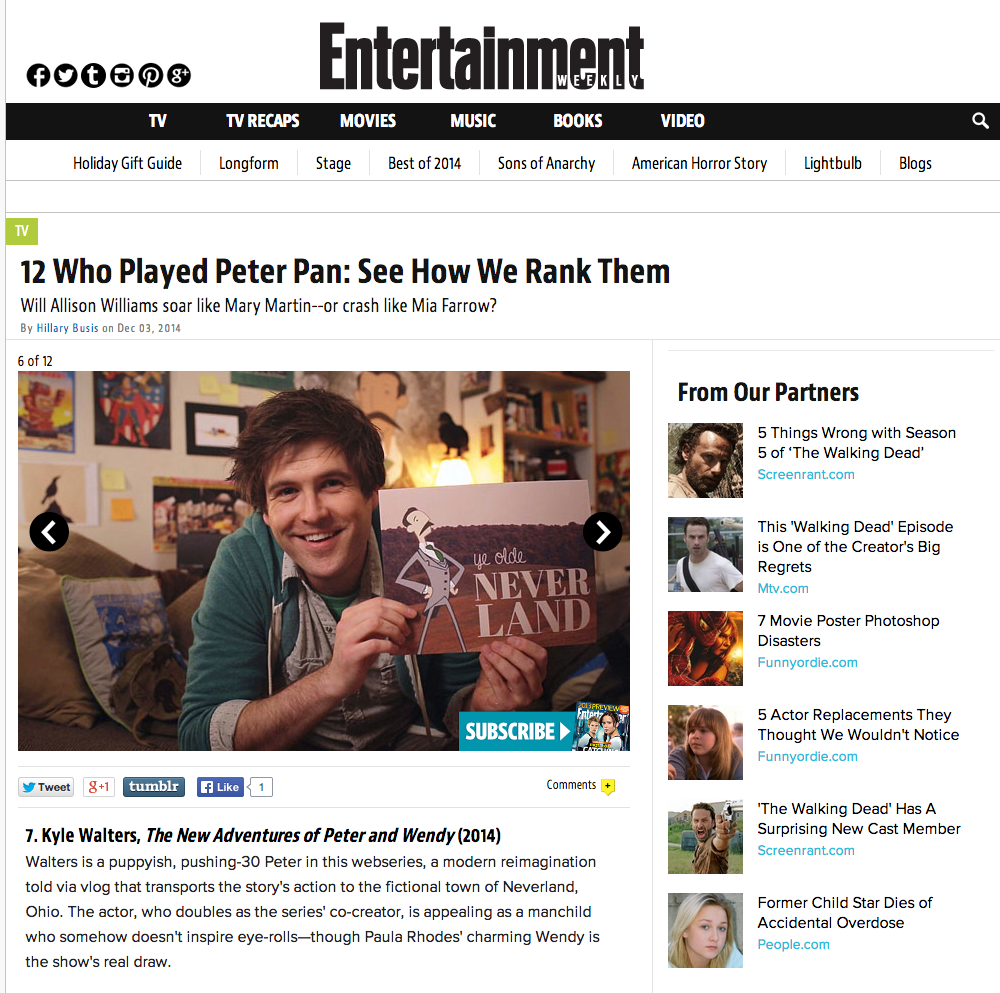Open the Twitter icon in header
Viewport: 1000px width, 993px height.
66,75
